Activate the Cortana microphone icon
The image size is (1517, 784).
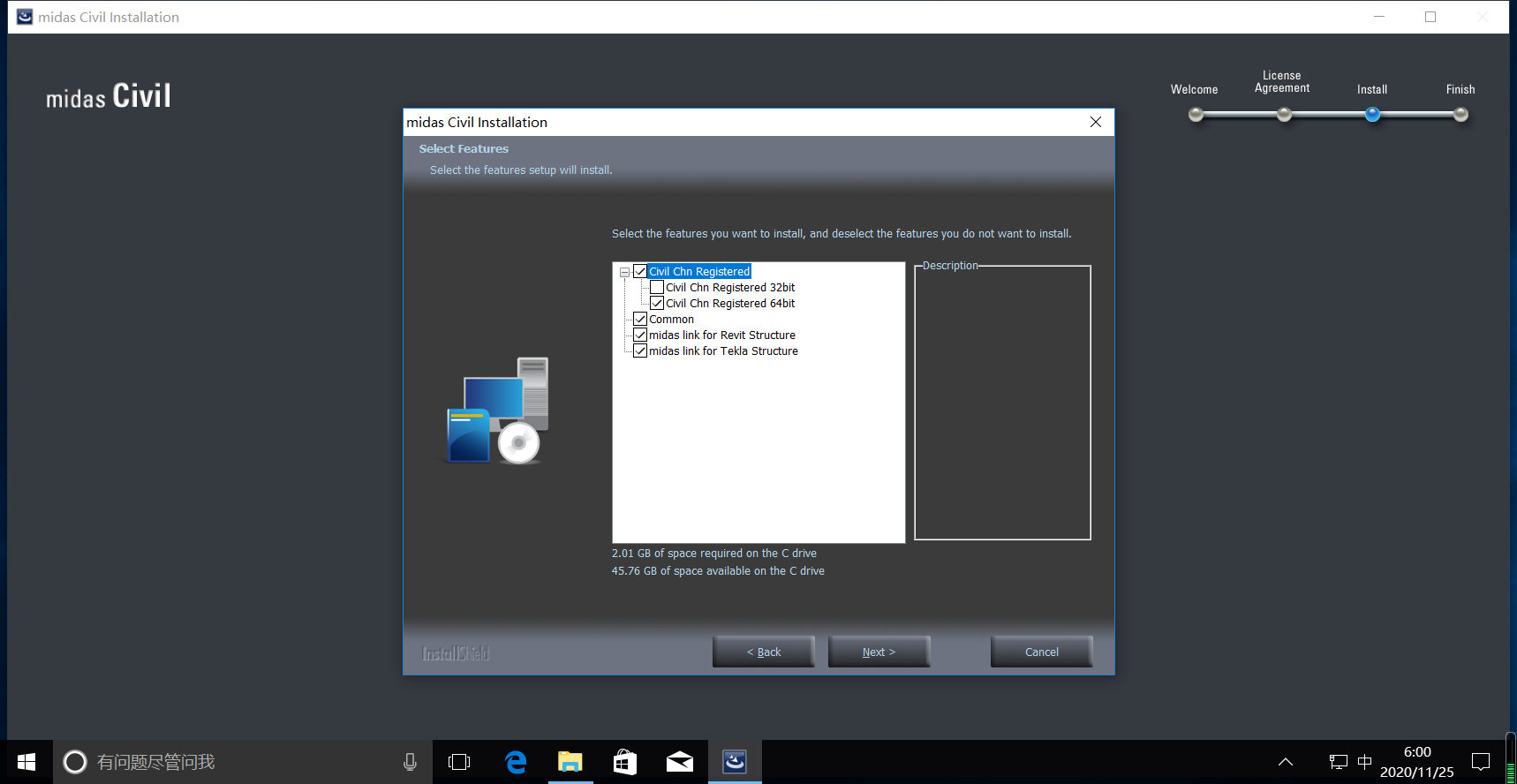[x=410, y=762]
